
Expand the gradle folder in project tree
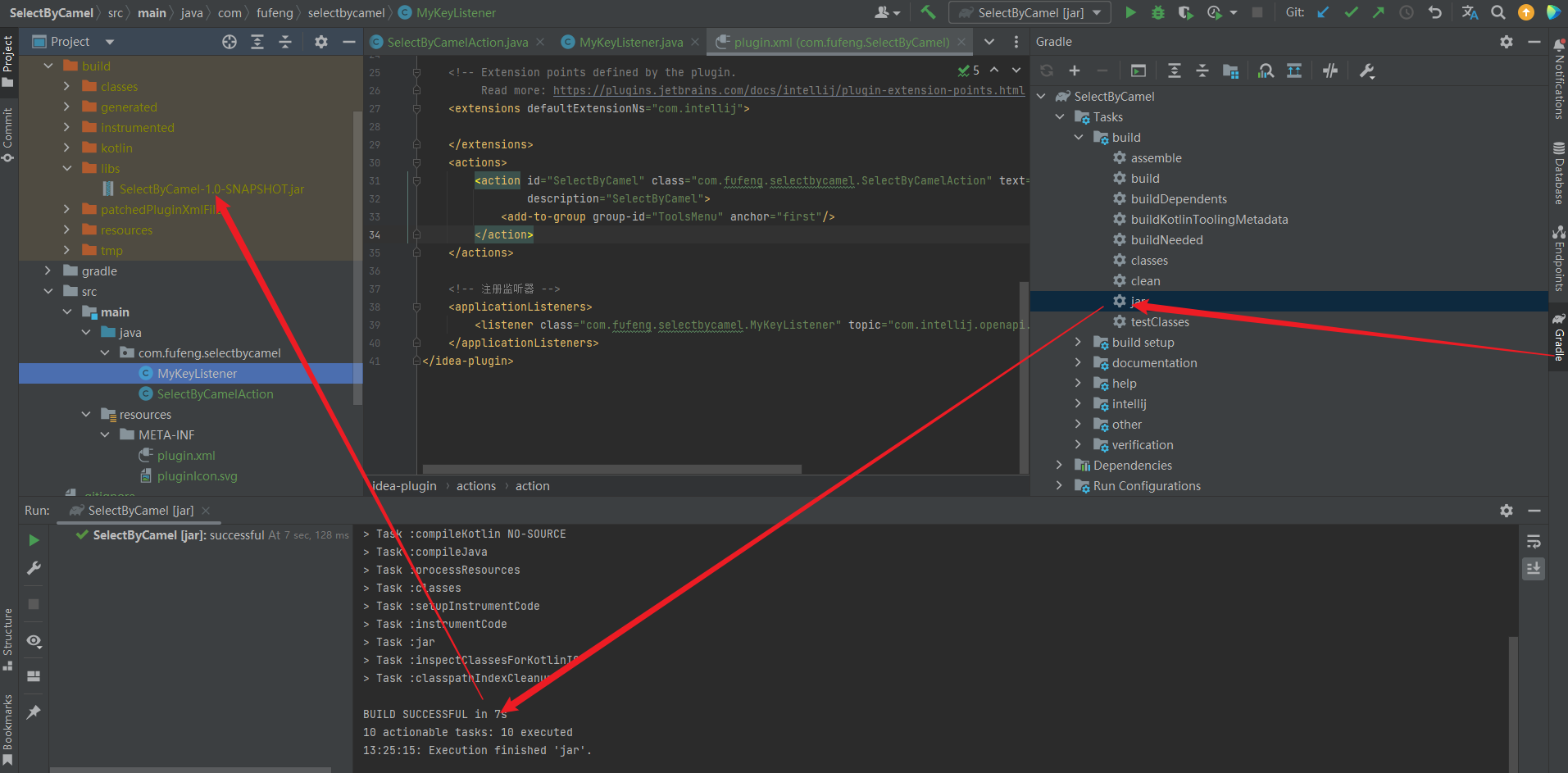(48, 271)
